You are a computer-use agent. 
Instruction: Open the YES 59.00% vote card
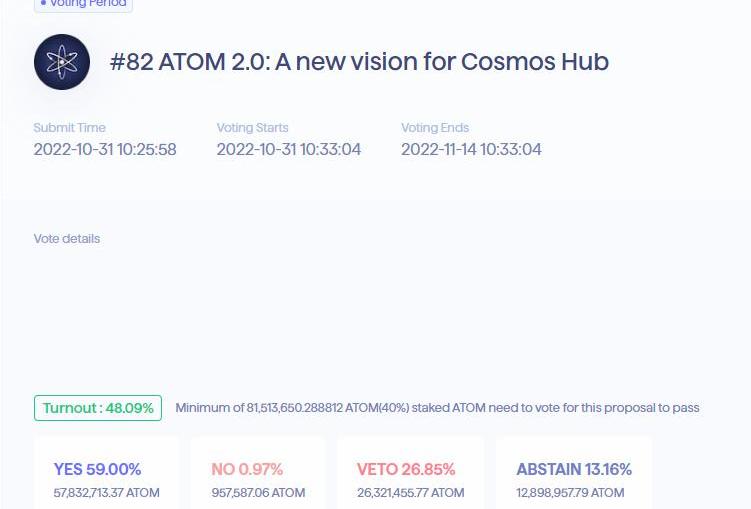[x=106, y=474]
